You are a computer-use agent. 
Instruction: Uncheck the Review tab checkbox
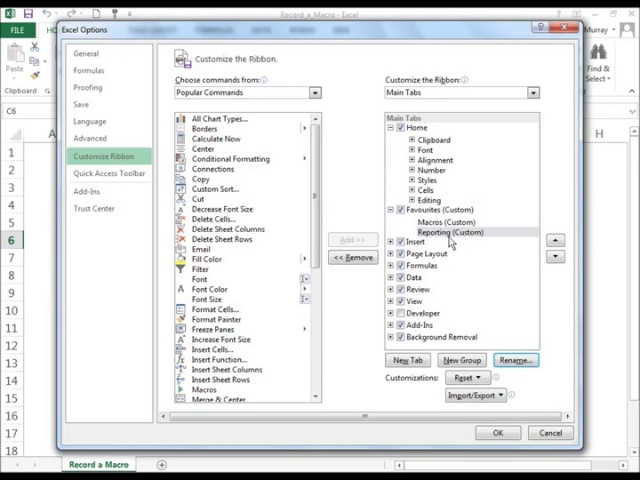(400, 289)
